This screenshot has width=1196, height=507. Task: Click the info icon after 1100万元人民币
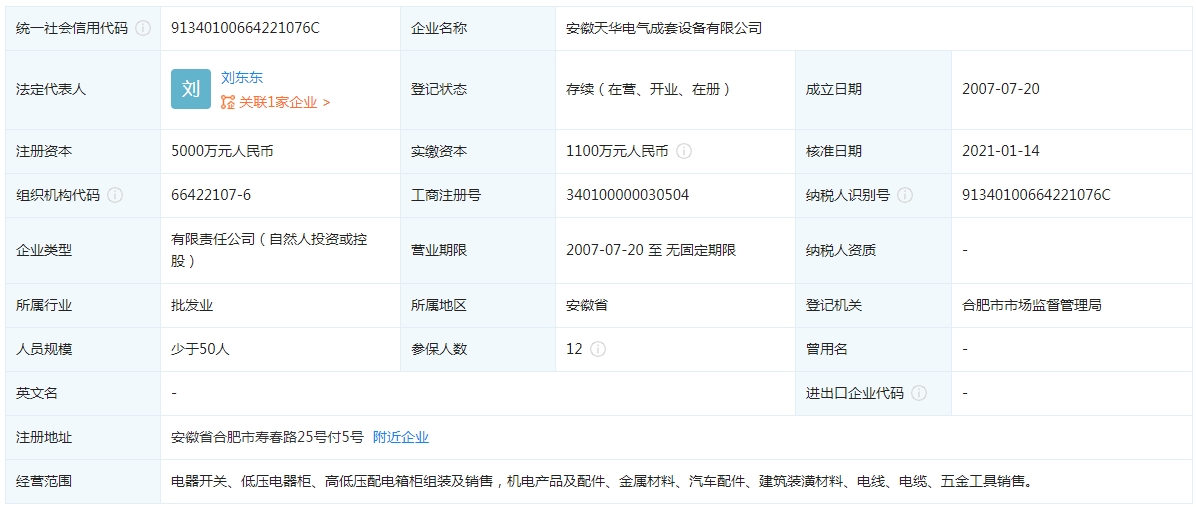pyautogui.click(x=684, y=151)
